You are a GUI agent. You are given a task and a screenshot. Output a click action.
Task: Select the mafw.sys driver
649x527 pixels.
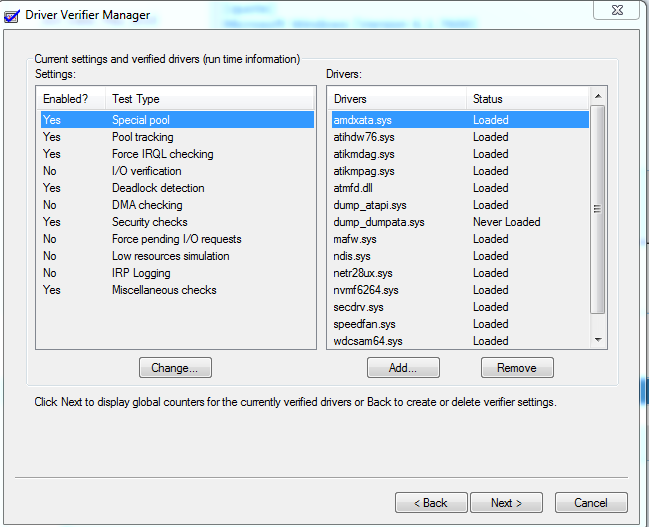click(x=460, y=239)
